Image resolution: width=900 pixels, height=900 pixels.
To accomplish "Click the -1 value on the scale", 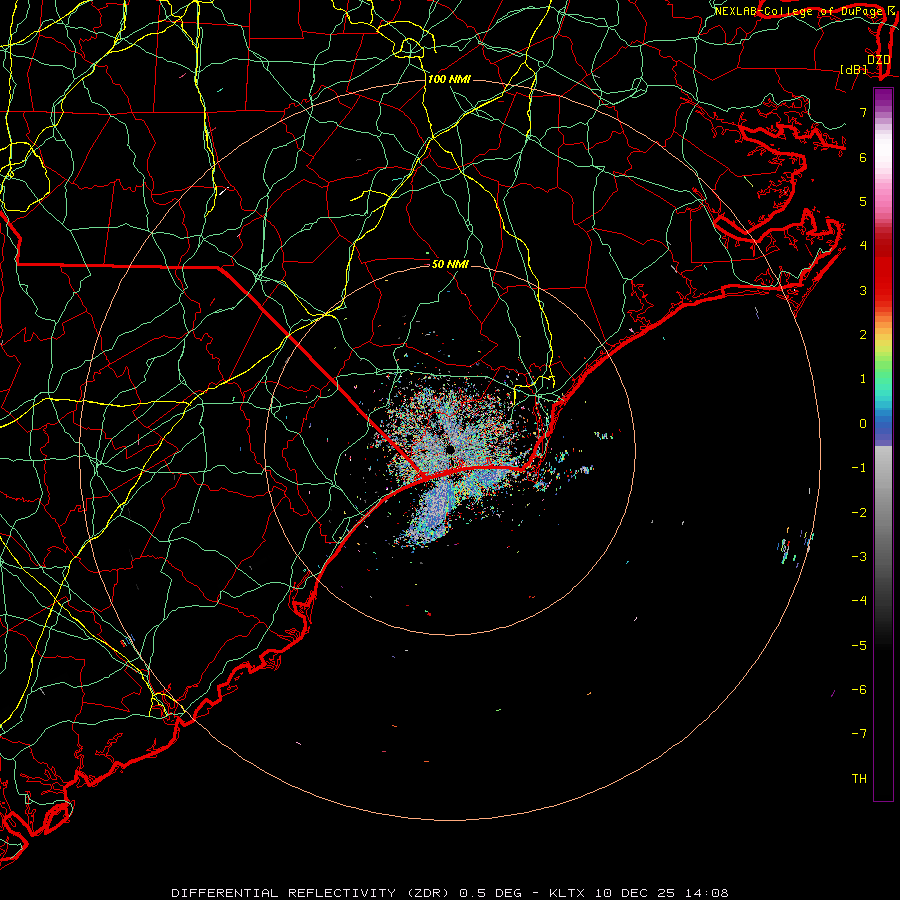I will pyautogui.click(x=859, y=468).
